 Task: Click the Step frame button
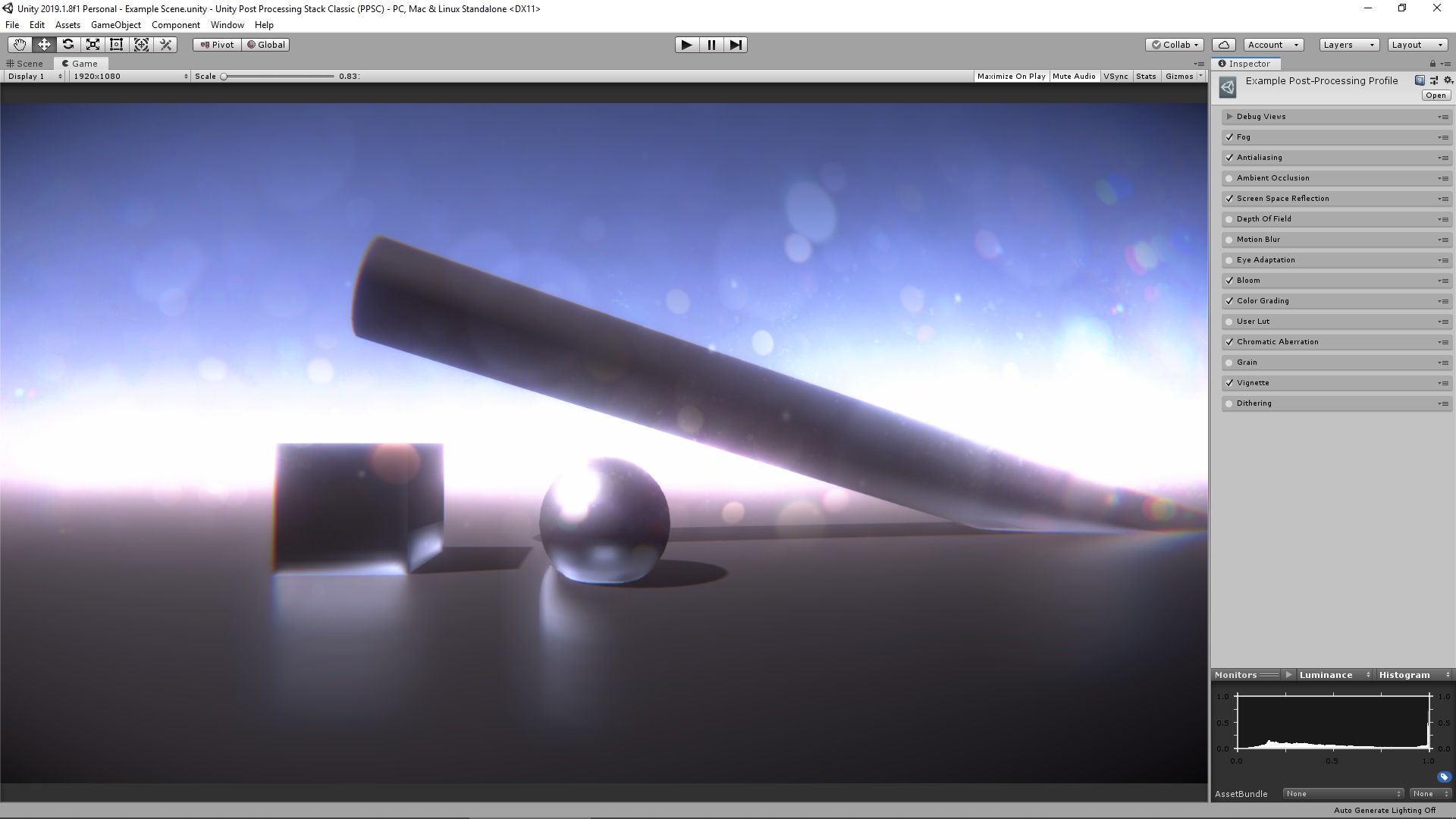click(736, 45)
